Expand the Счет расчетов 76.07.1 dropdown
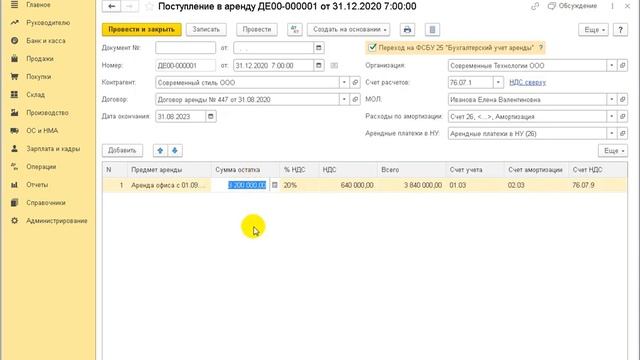The height and width of the screenshot is (360, 640). click(x=498, y=82)
